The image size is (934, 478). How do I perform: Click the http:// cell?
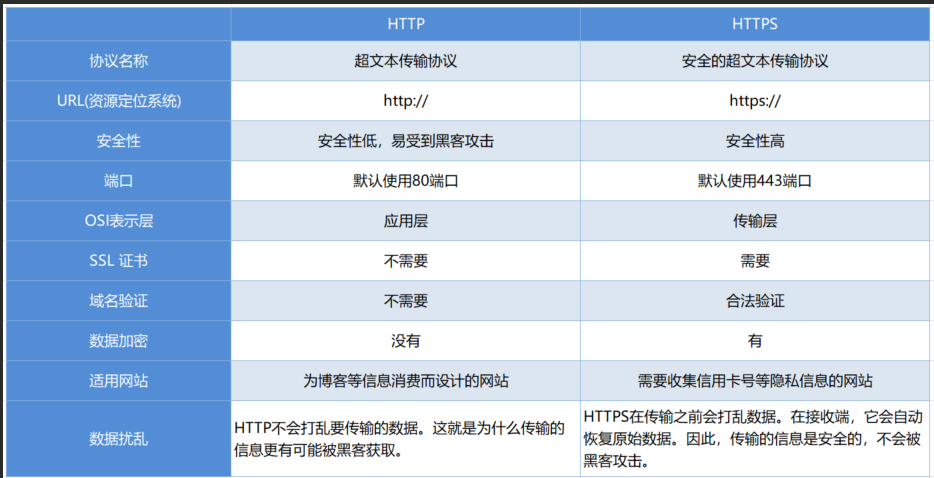click(x=405, y=101)
